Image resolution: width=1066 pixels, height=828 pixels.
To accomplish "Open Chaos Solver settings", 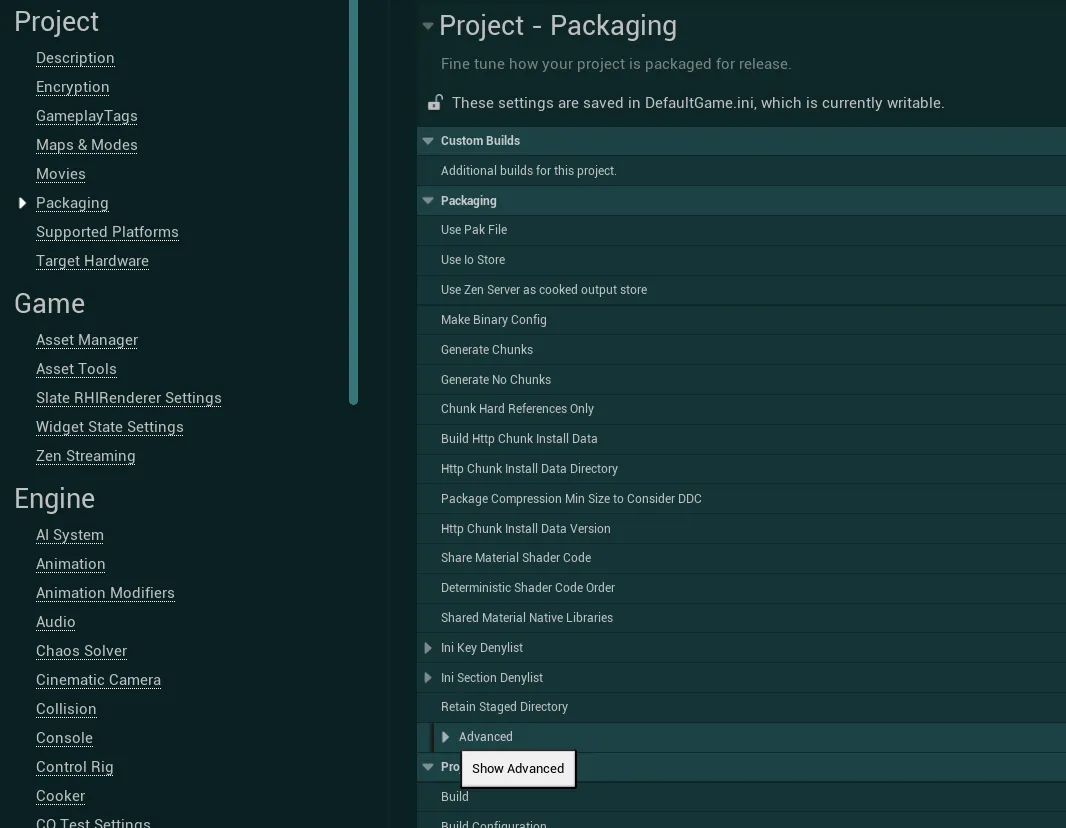I will pos(82,651).
